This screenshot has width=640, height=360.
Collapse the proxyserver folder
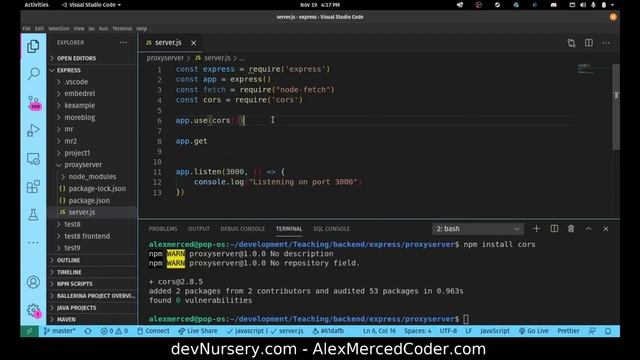click(83, 165)
